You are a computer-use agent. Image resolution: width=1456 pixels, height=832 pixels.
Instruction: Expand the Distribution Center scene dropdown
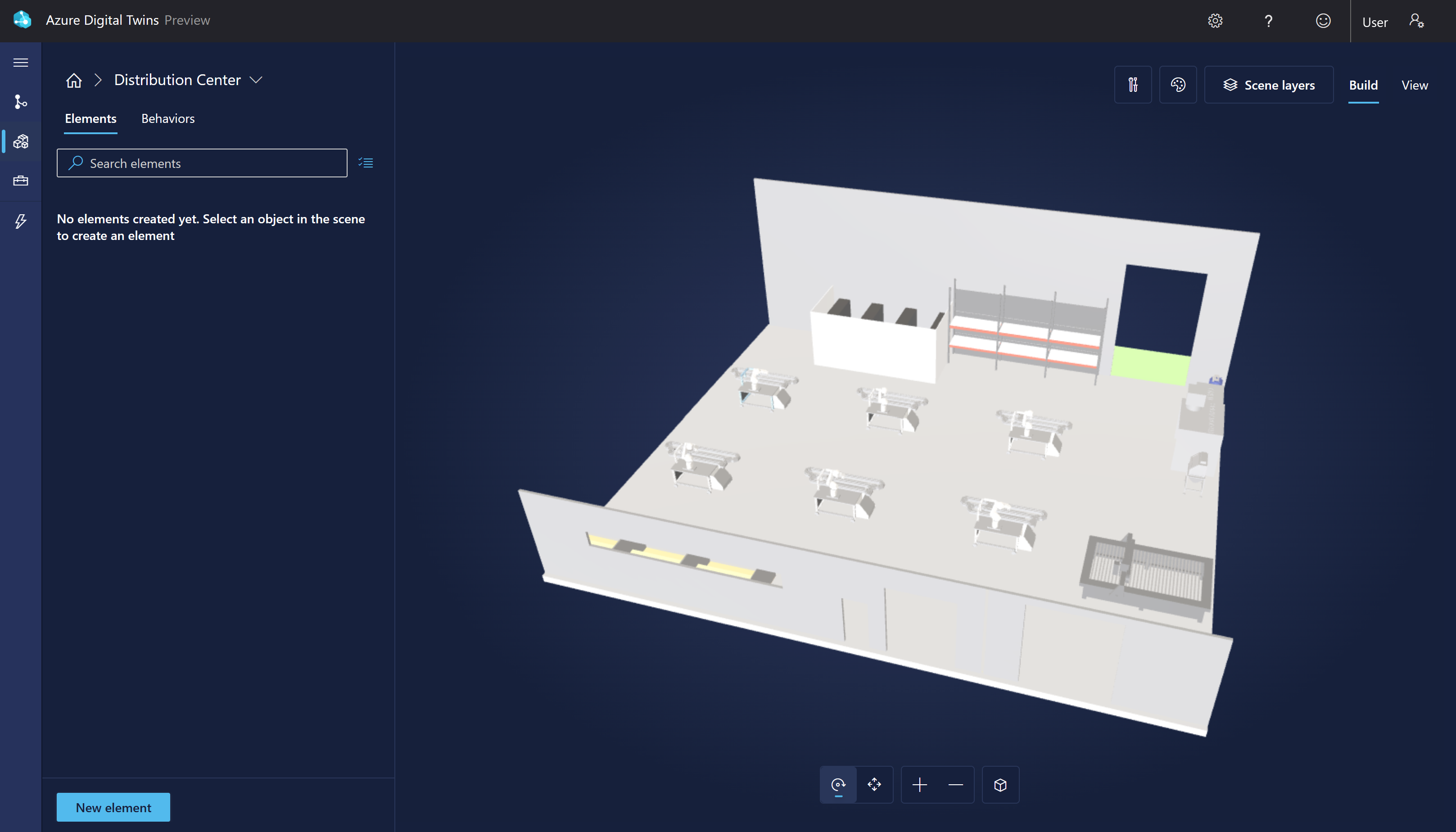click(x=256, y=80)
